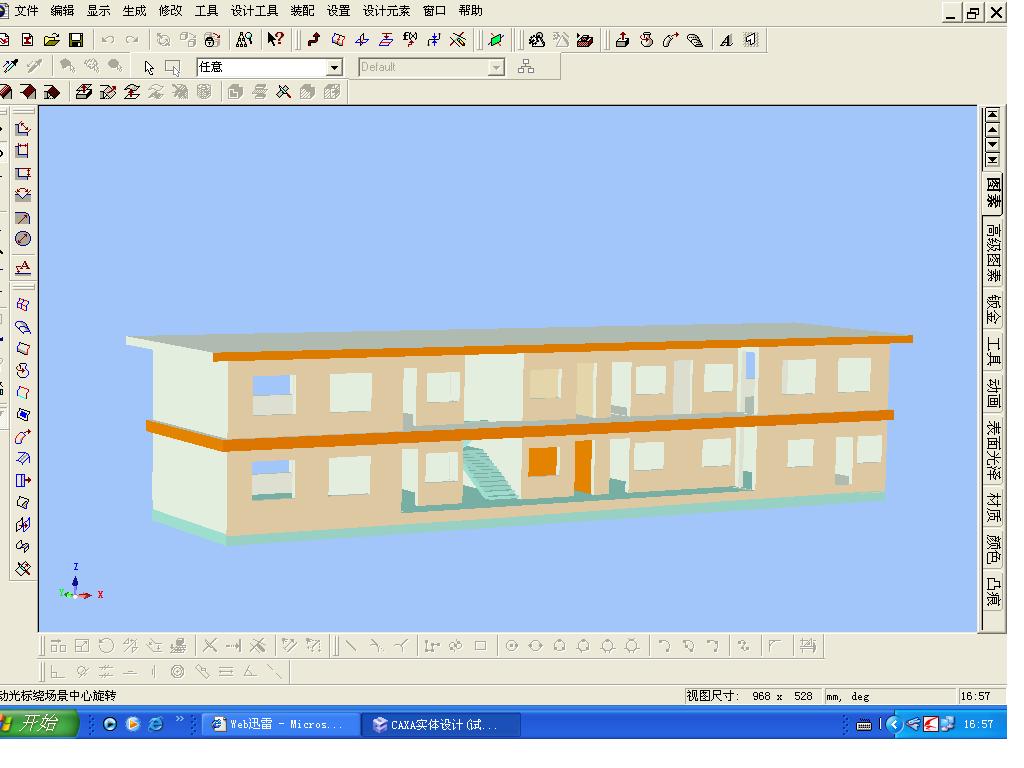This screenshot has width=1024, height=768.
Task: Open the 帮助 menu
Action: [470, 11]
